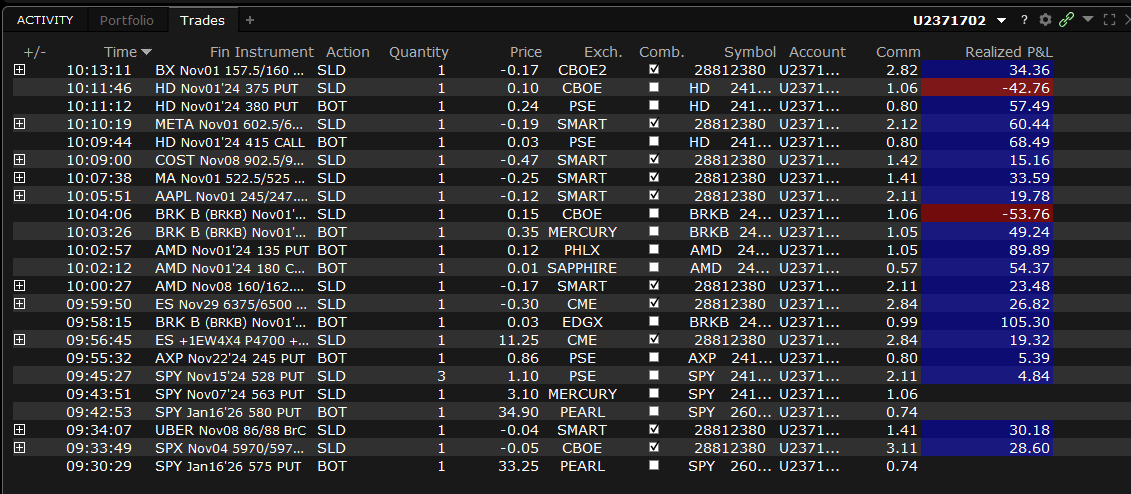
Task: Expand the AMD Nov08 160/162 trade row
Action: click(x=19, y=286)
